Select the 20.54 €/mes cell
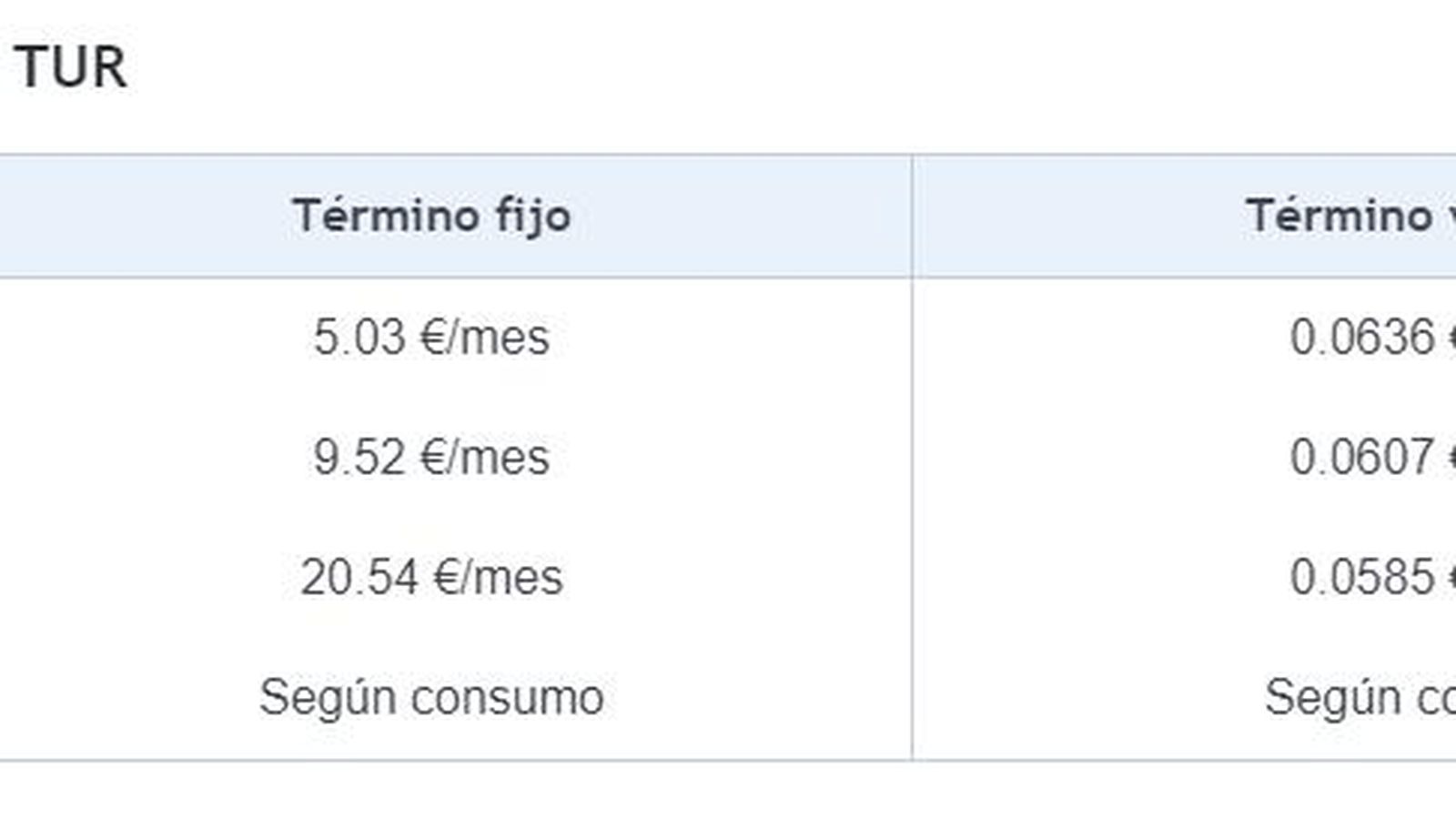This screenshot has width=1456, height=819. pyautogui.click(x=431, y=577)
